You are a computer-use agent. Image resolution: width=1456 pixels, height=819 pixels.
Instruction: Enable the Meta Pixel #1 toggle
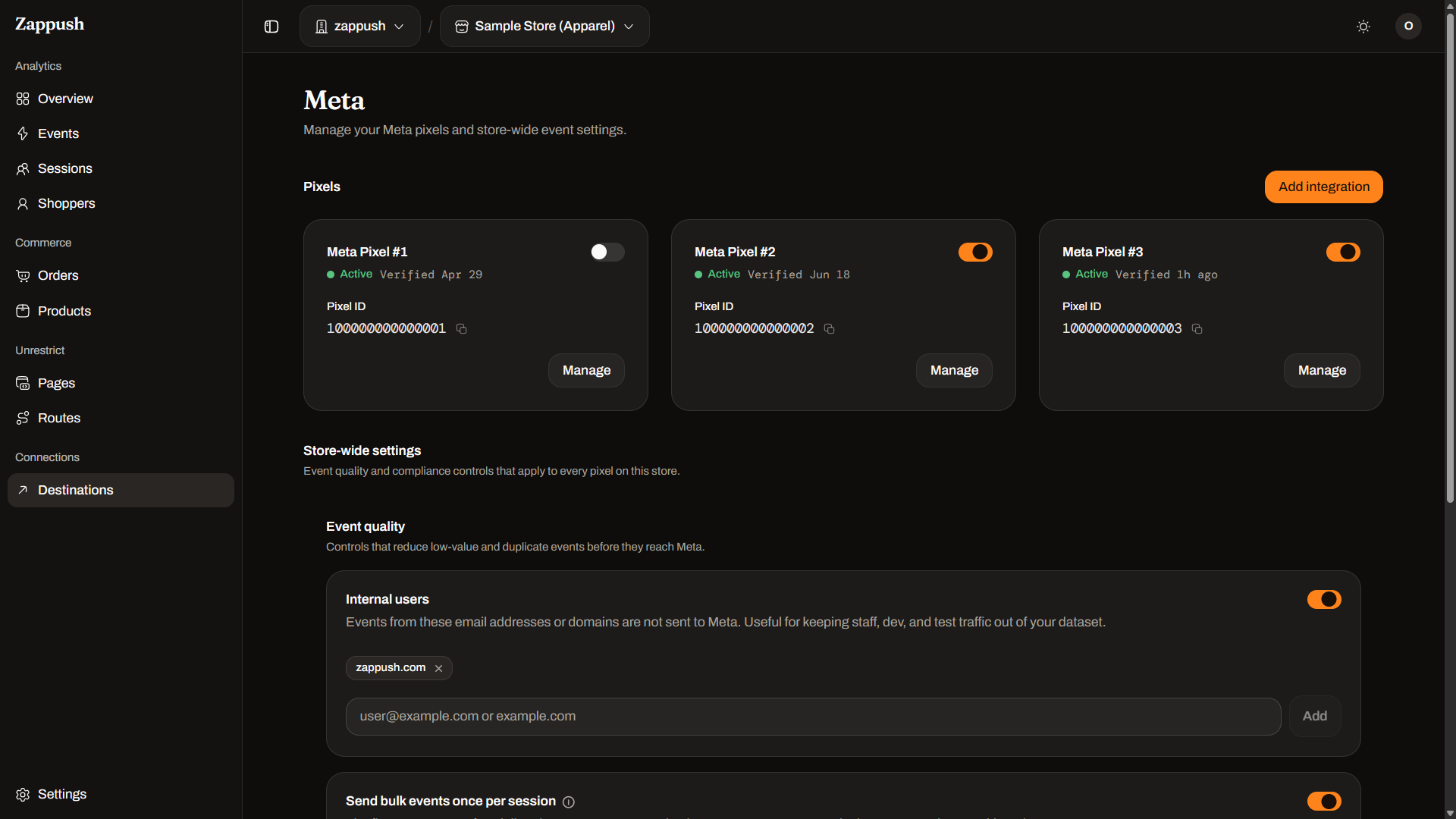[607, 253]
